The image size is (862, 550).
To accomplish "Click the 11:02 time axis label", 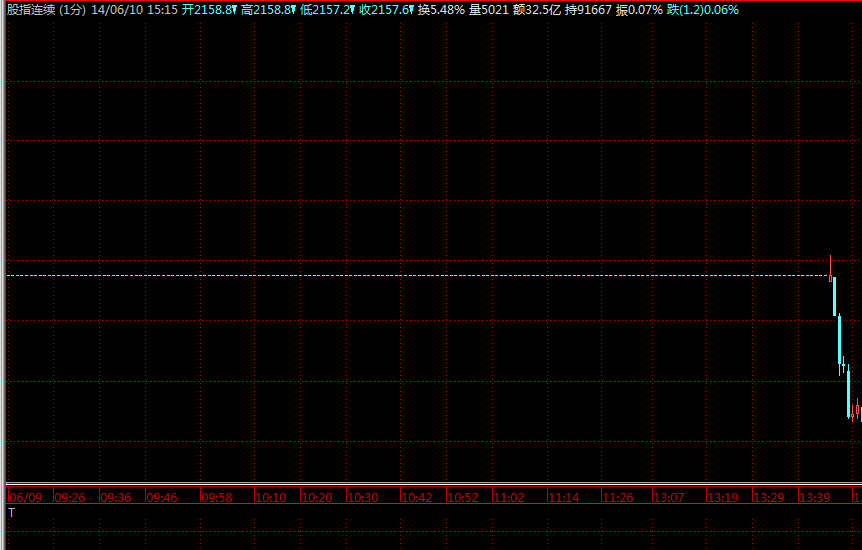I will coord(509,497).
